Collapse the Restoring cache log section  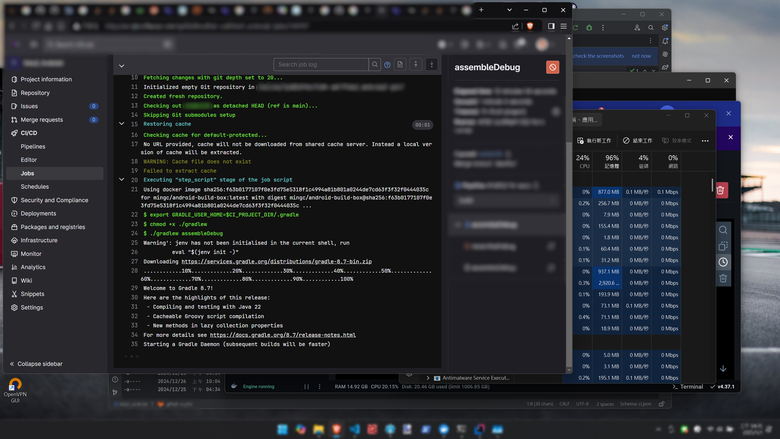point(121,124)
